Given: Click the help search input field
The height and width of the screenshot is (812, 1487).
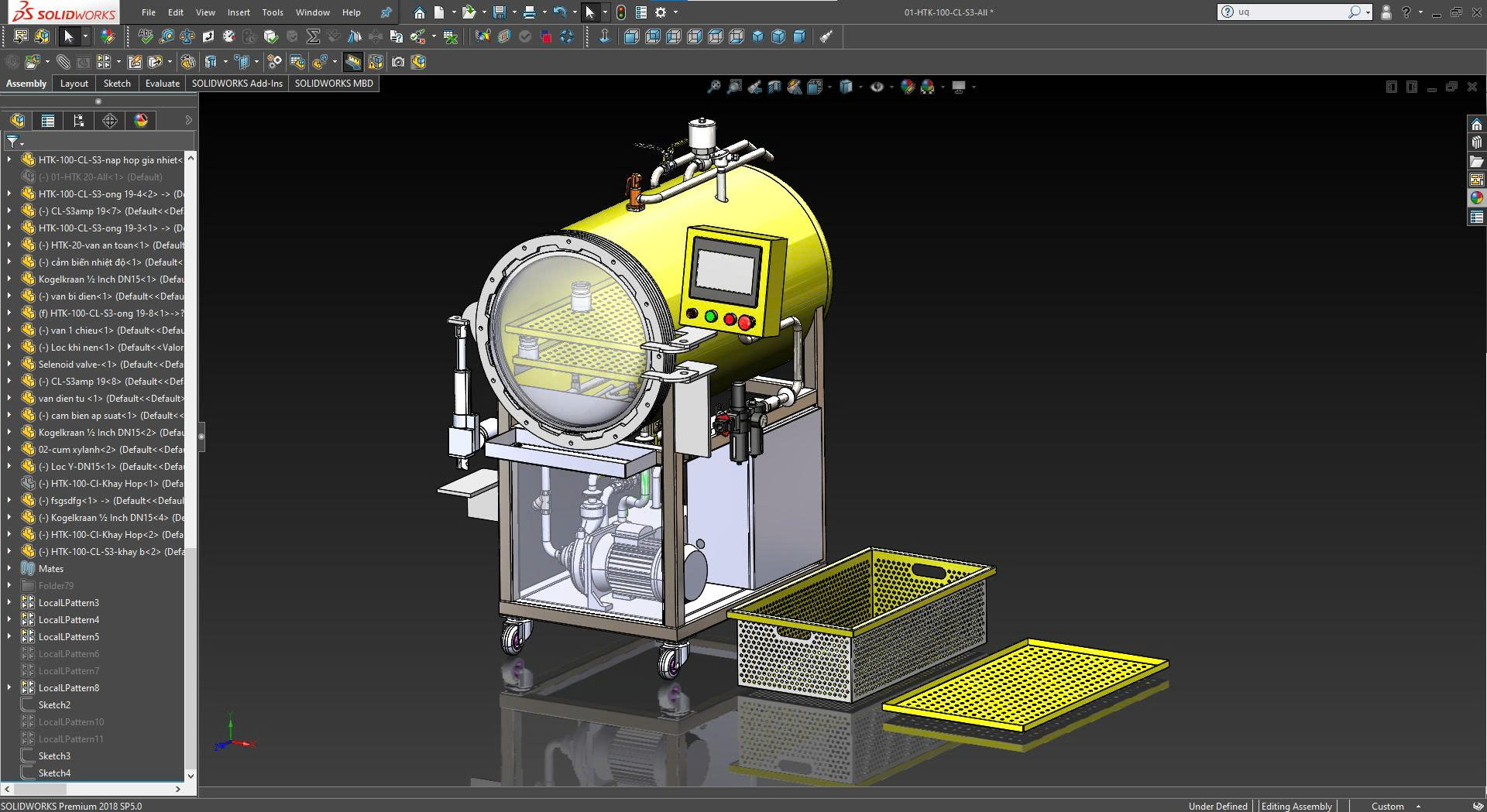Looking at the screenshot, I should tap(1290, 12).
